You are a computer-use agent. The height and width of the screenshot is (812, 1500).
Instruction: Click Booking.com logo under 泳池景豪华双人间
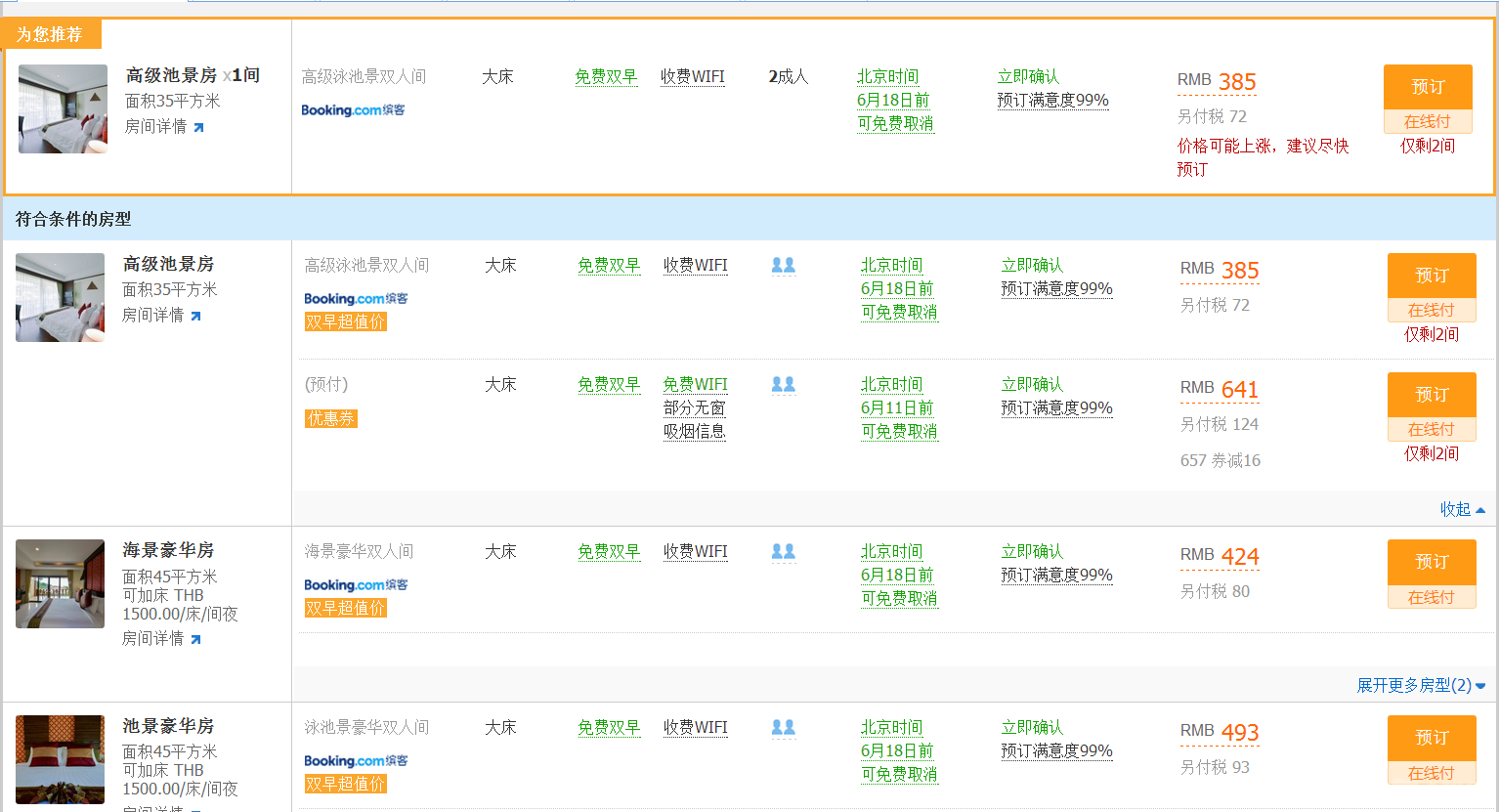[x=356, y=760]
